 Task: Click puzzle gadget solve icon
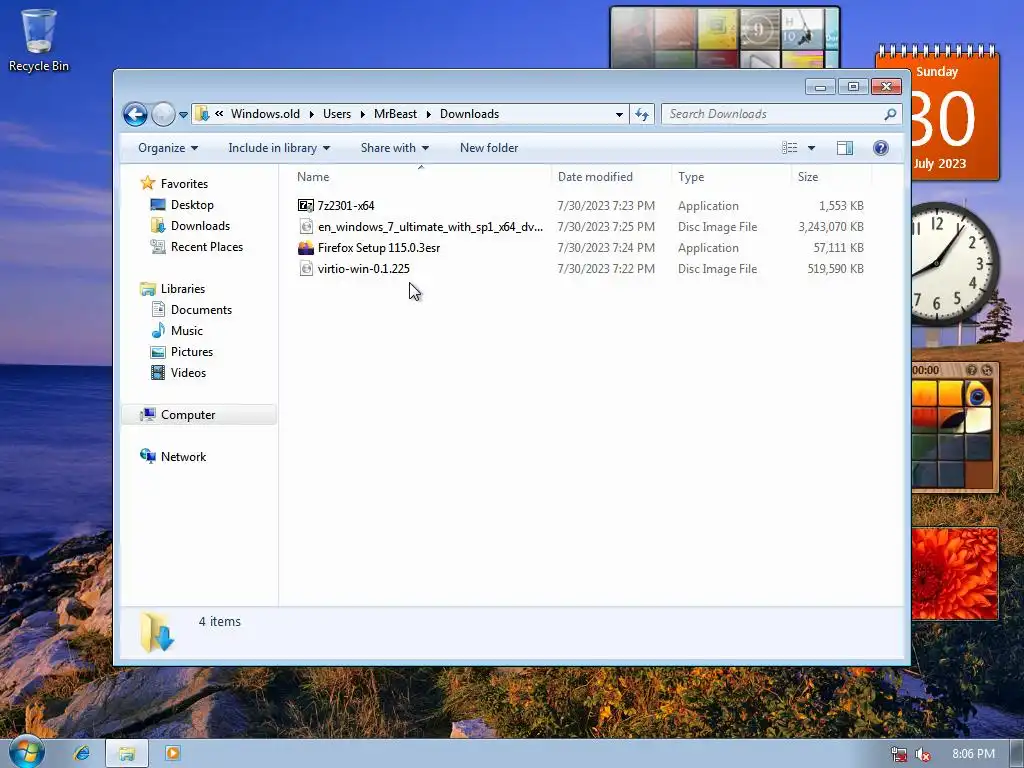[987, 370]
